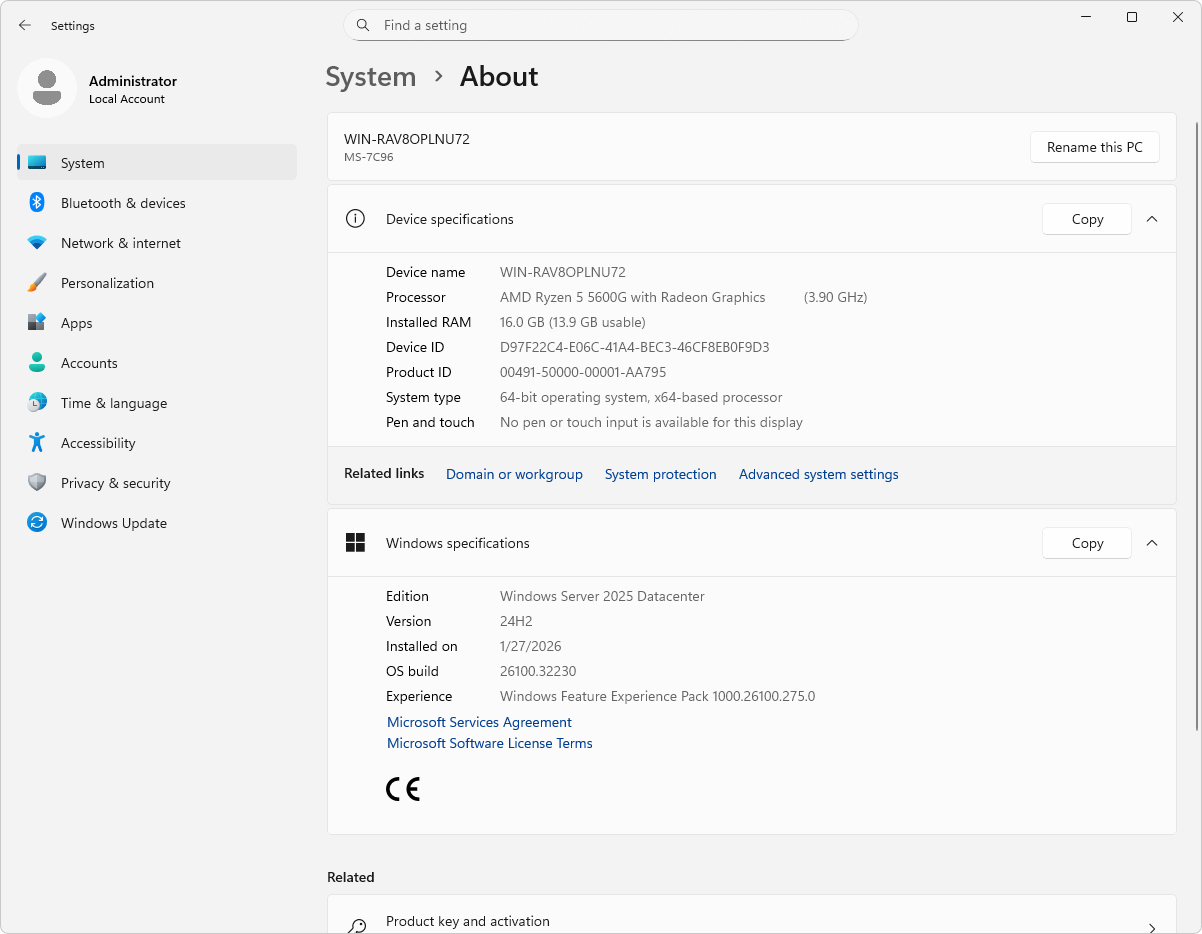1202x934 pixels.
Task: Click the Find a setting search box
Action: (601, 25)
